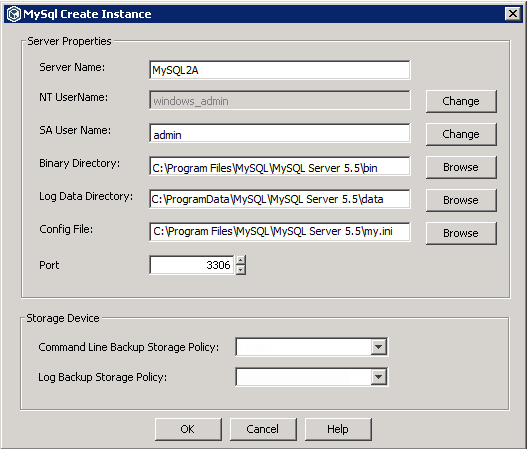The image size is (527, 449).
Task: Decrease the Port value with down arrow
Action: 241,270
